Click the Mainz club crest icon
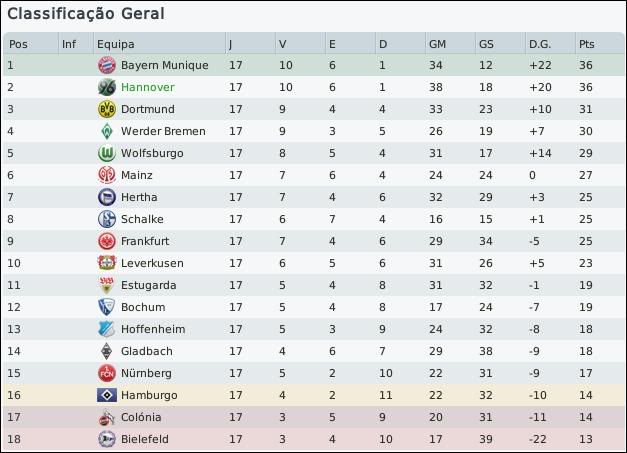The image size is (627, 453). coord(106,175)
